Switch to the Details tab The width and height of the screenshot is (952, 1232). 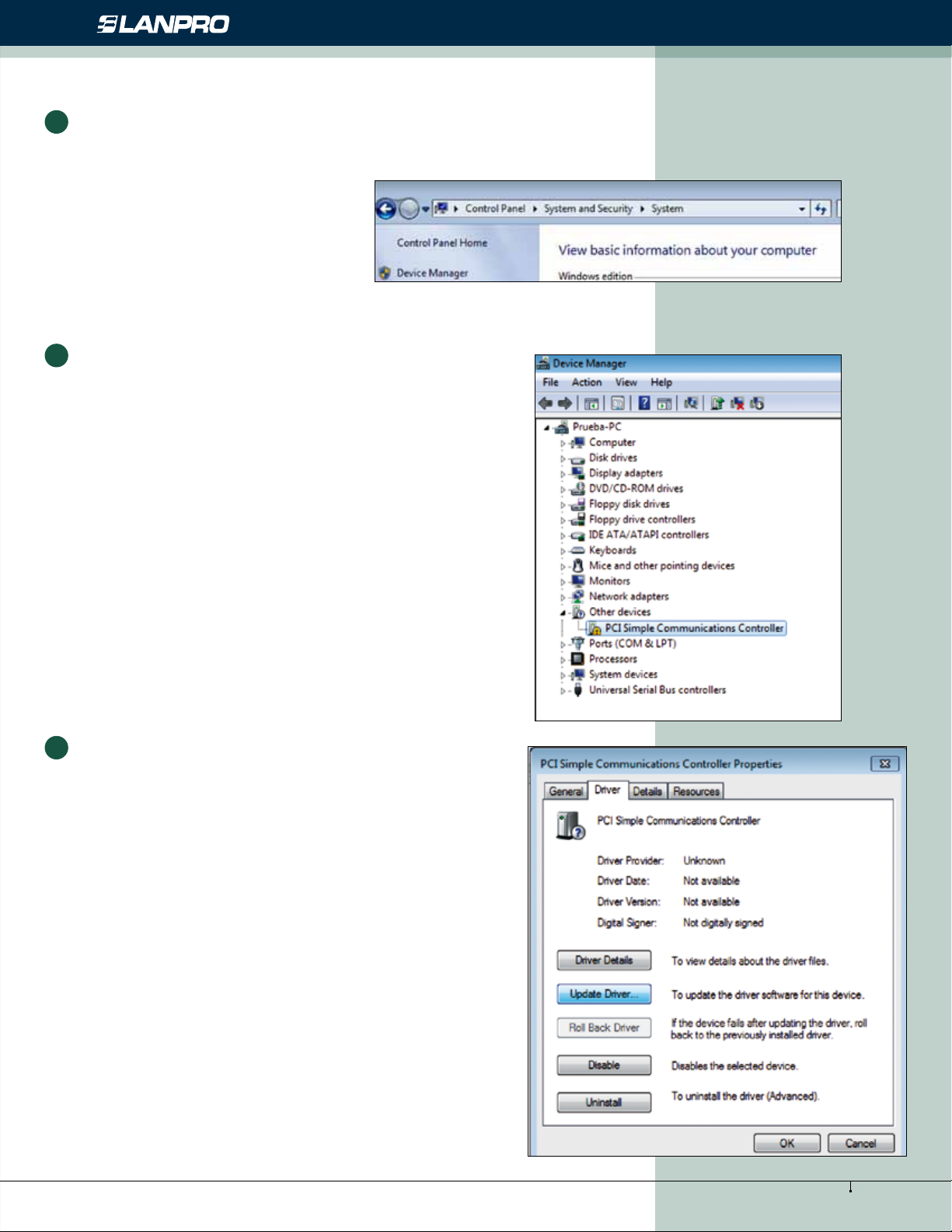click(647, 791)
